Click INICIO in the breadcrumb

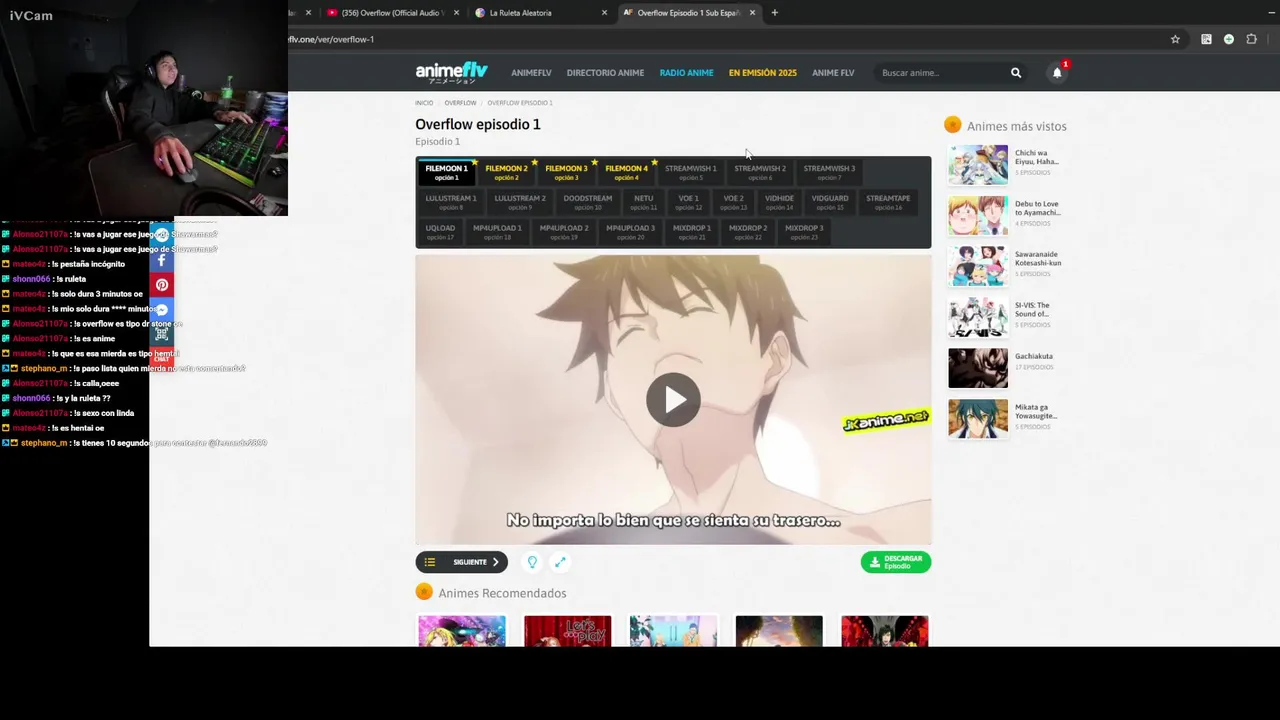[x=424, y=103]
